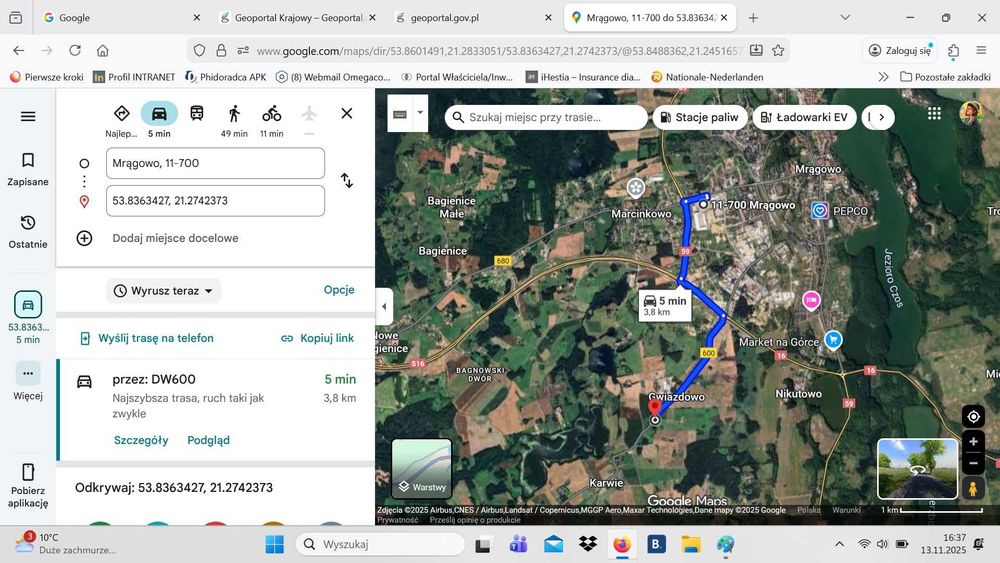The height and width of the screenshot is (563, 1000).
Task: Open Więcej options in sidebar
Action: [28, 381]
